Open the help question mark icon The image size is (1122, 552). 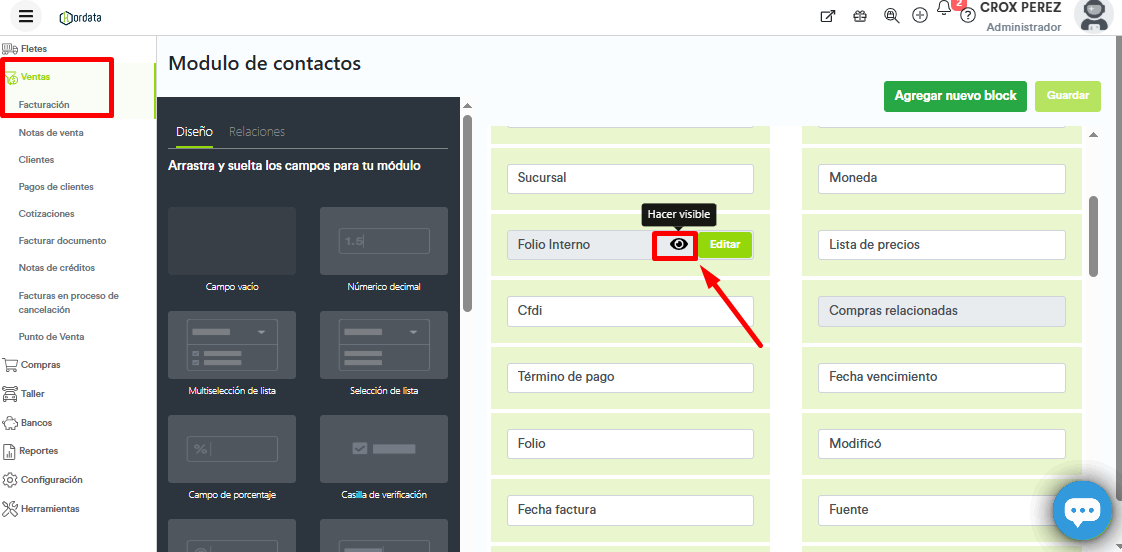tap(967, 16)
